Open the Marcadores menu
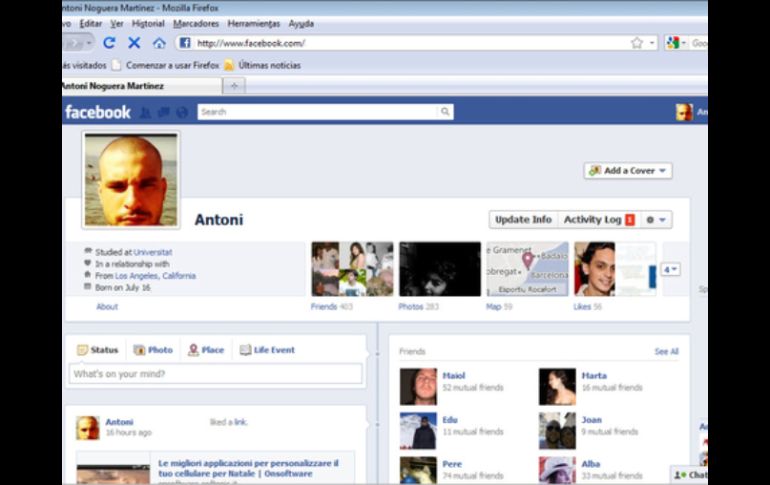The height and width of the screenshot is (485, 770). pos(196,23)
